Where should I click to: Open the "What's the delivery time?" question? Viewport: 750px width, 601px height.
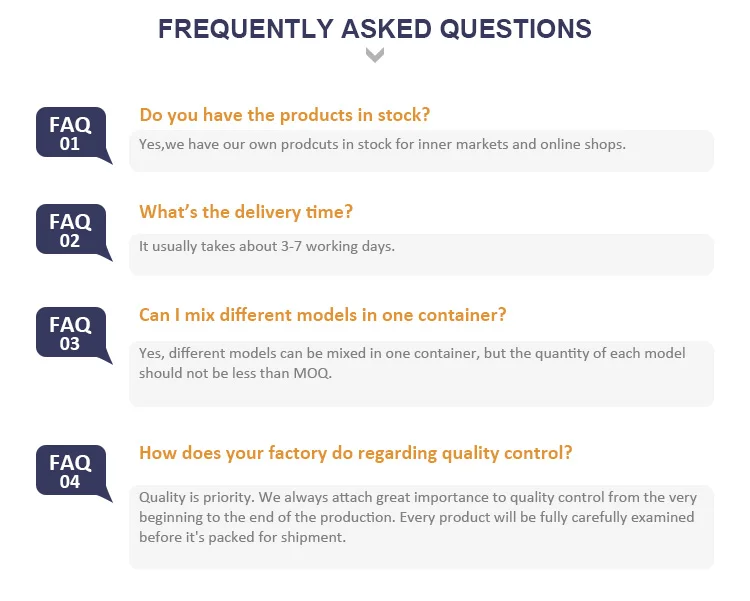tap(246, 212)
